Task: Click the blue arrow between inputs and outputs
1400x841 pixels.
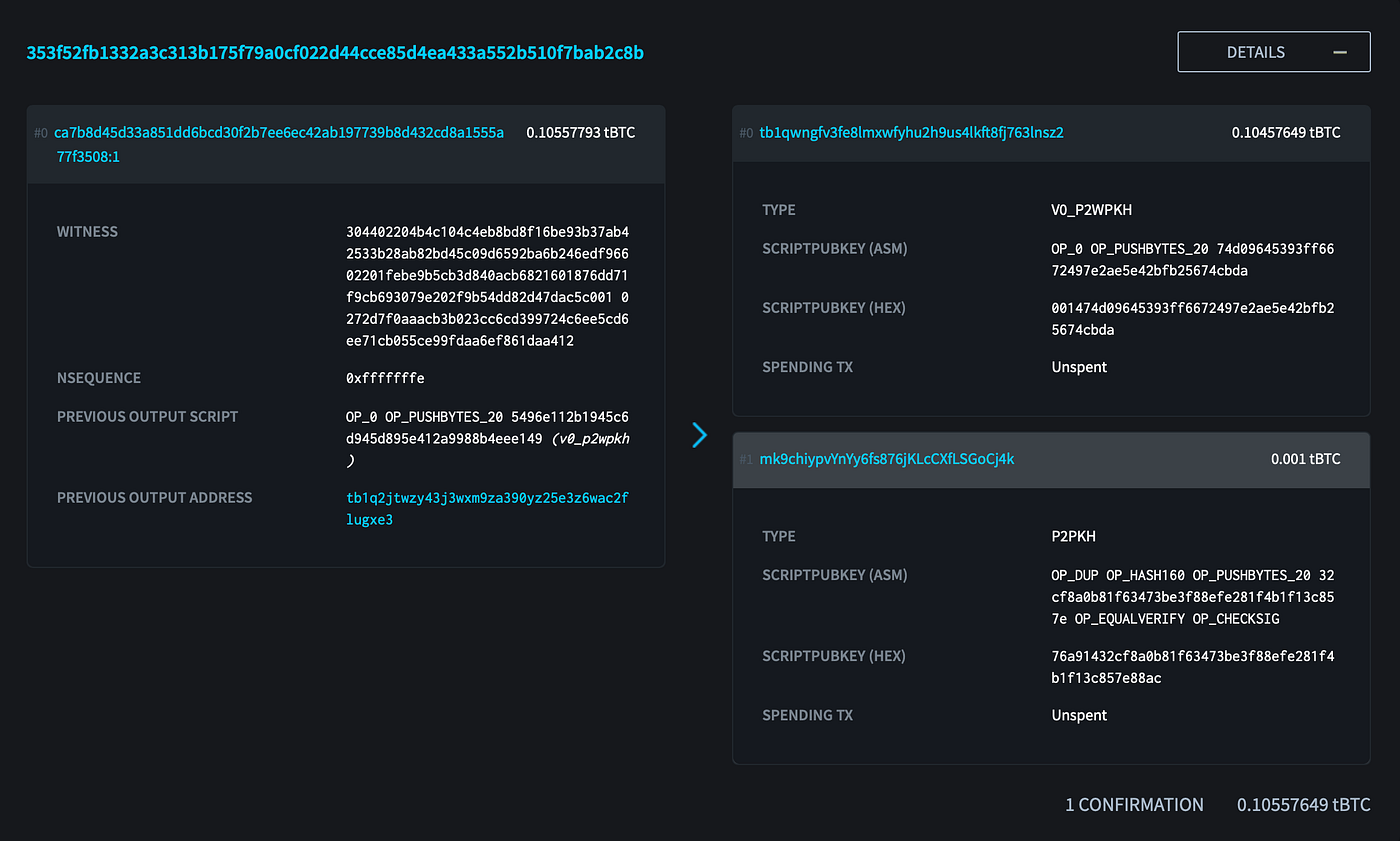Action: [x=700, y=434]
